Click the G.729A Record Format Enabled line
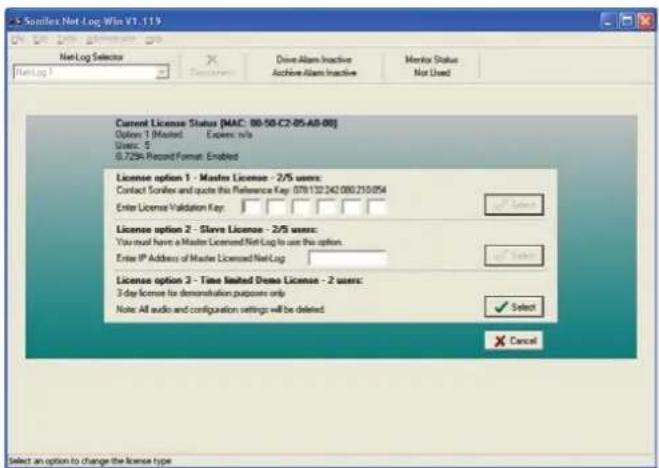 click(177, 157)
